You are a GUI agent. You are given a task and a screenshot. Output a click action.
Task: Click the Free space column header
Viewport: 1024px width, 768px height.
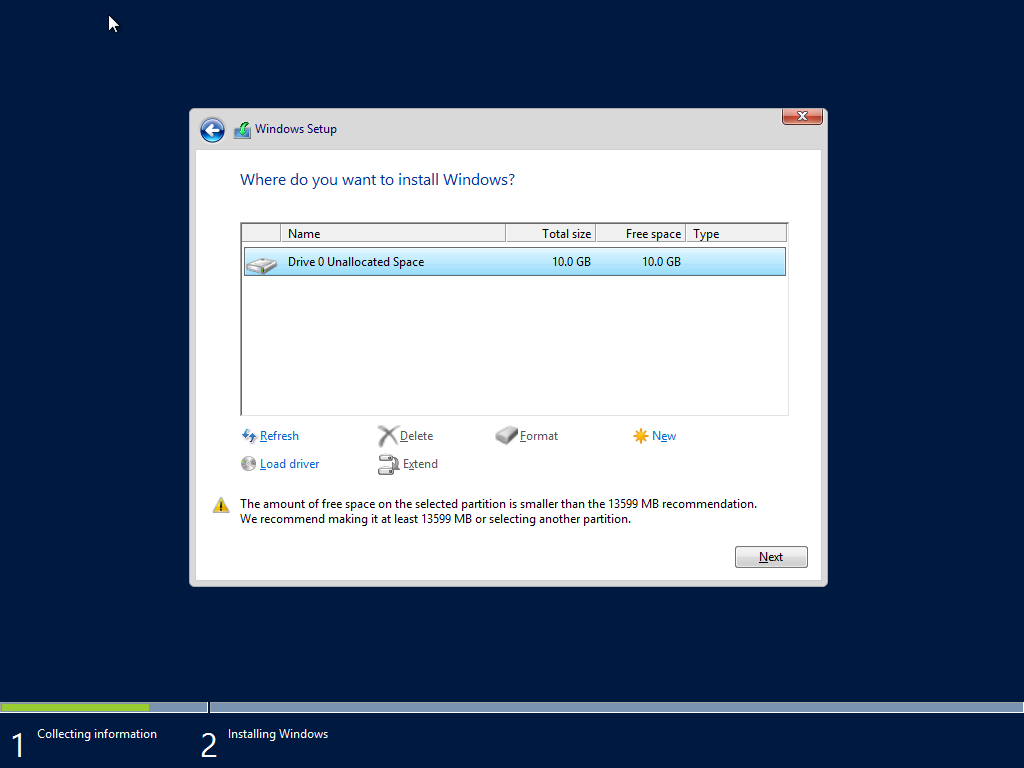639,233
